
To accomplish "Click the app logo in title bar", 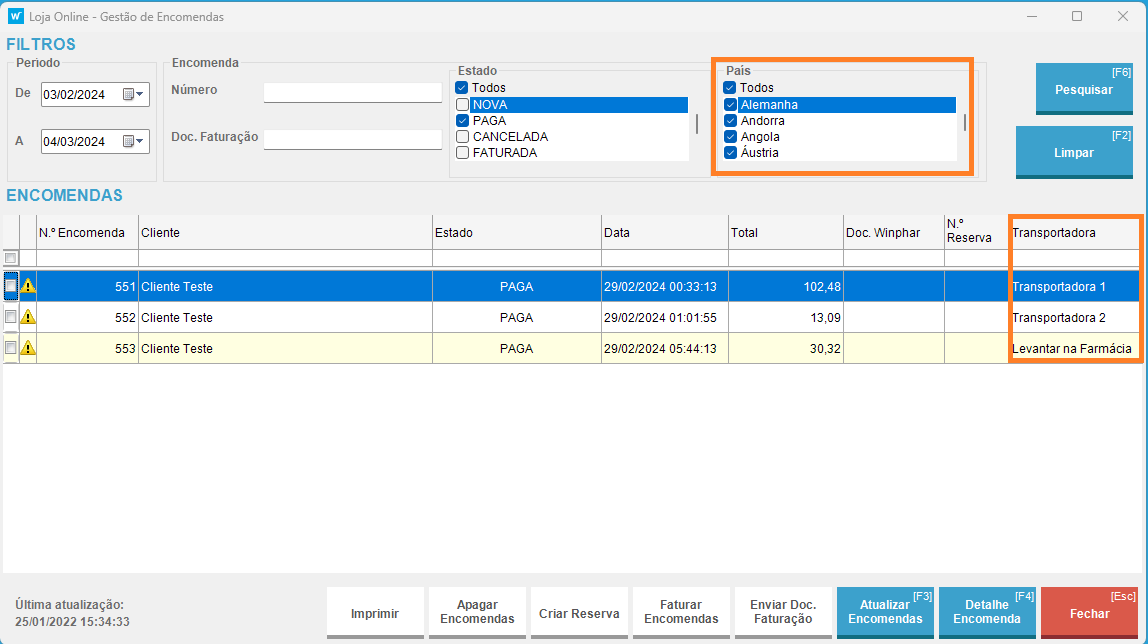I will [16, 16].
